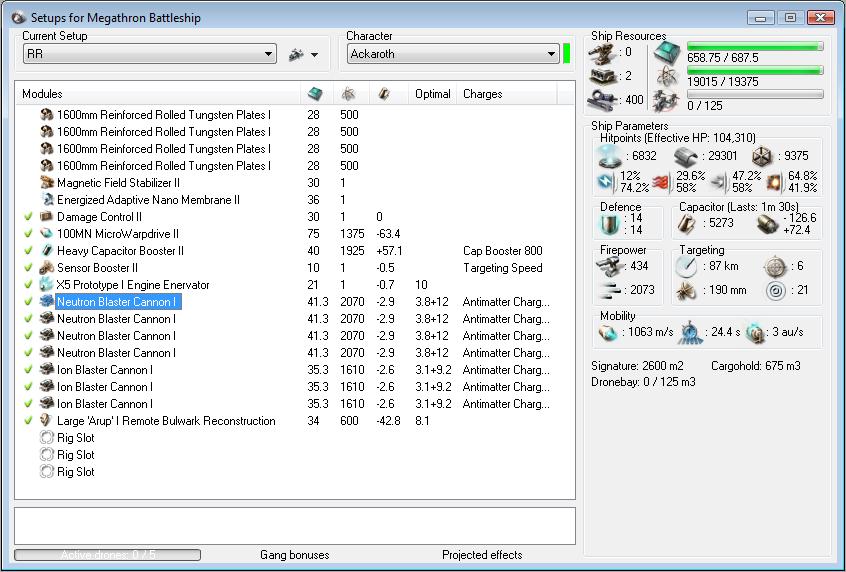Click the powergrid column header icon
This screenshot has width=846, height=572.
pyautogui.click(x=348, y=94)
